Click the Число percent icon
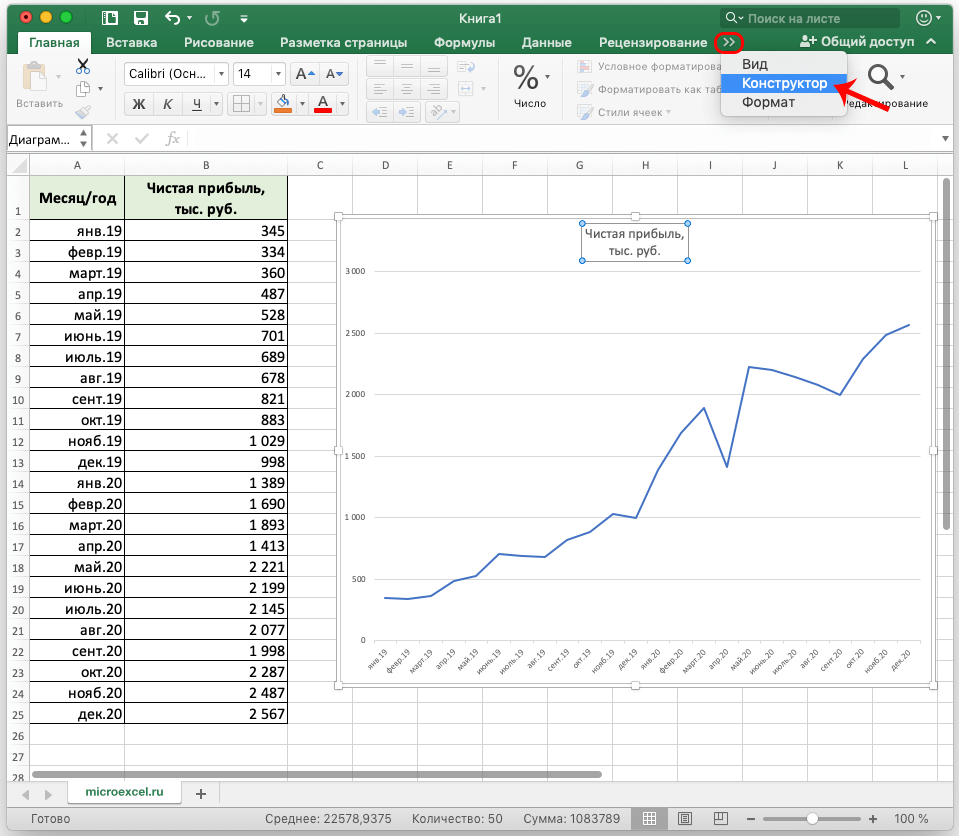The width and height of the screenshot is (959, 836). point(526,78)
